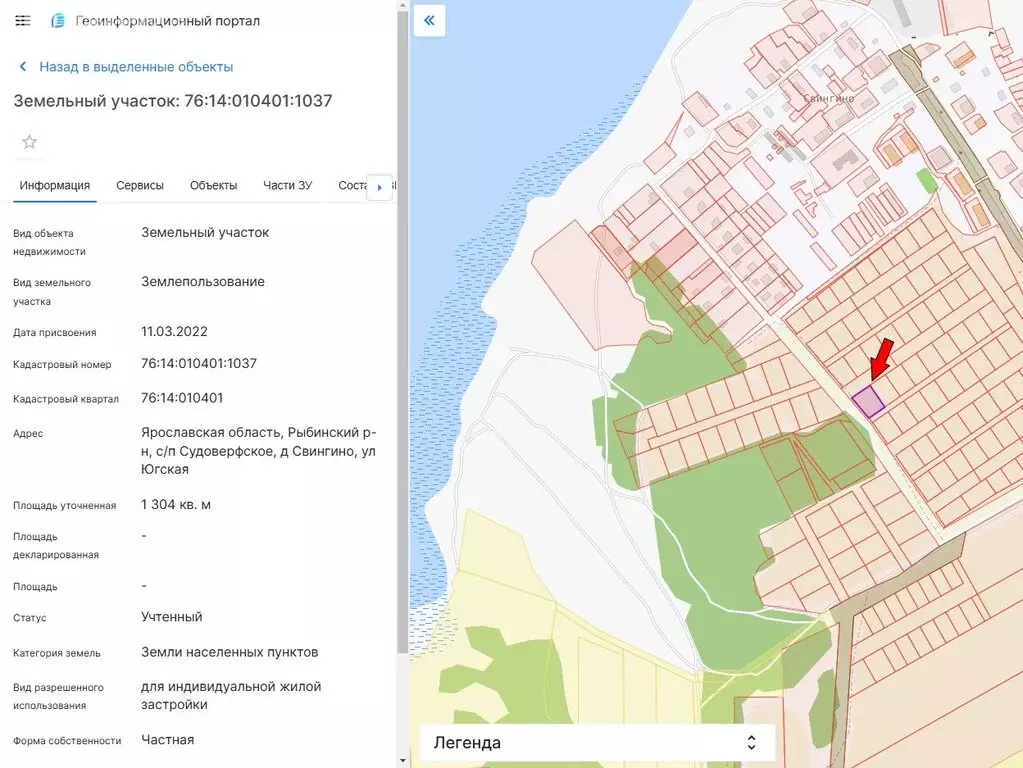
Task: Click the cadastral number 76:14:010401:1037 value
Action: (198, 364)
